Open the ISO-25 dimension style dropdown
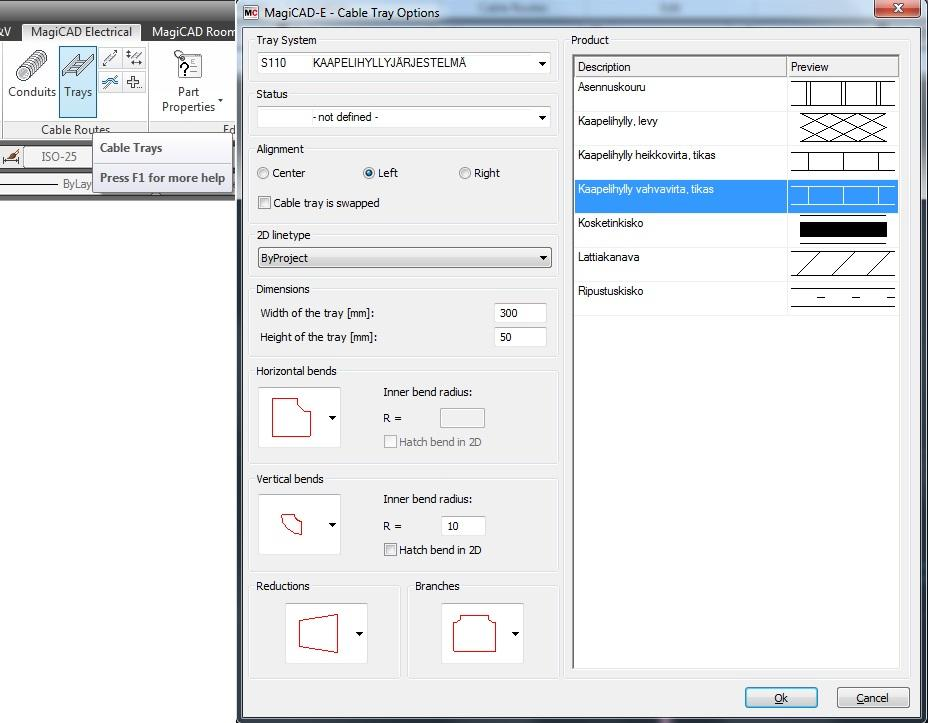928x723 pixels. click(59, 157)
